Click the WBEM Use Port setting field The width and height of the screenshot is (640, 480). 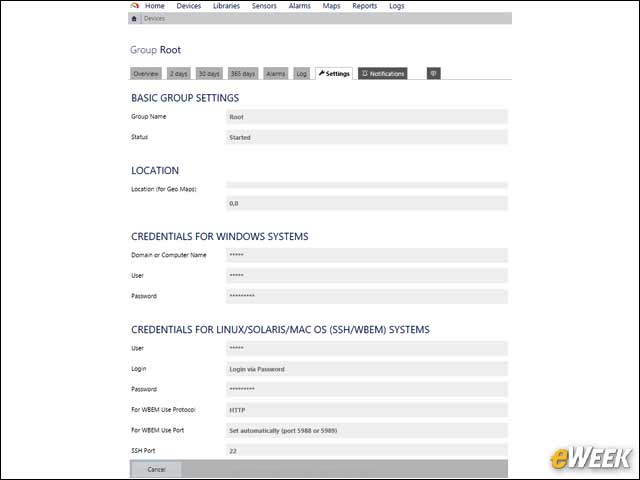click(x=367, y=430)
